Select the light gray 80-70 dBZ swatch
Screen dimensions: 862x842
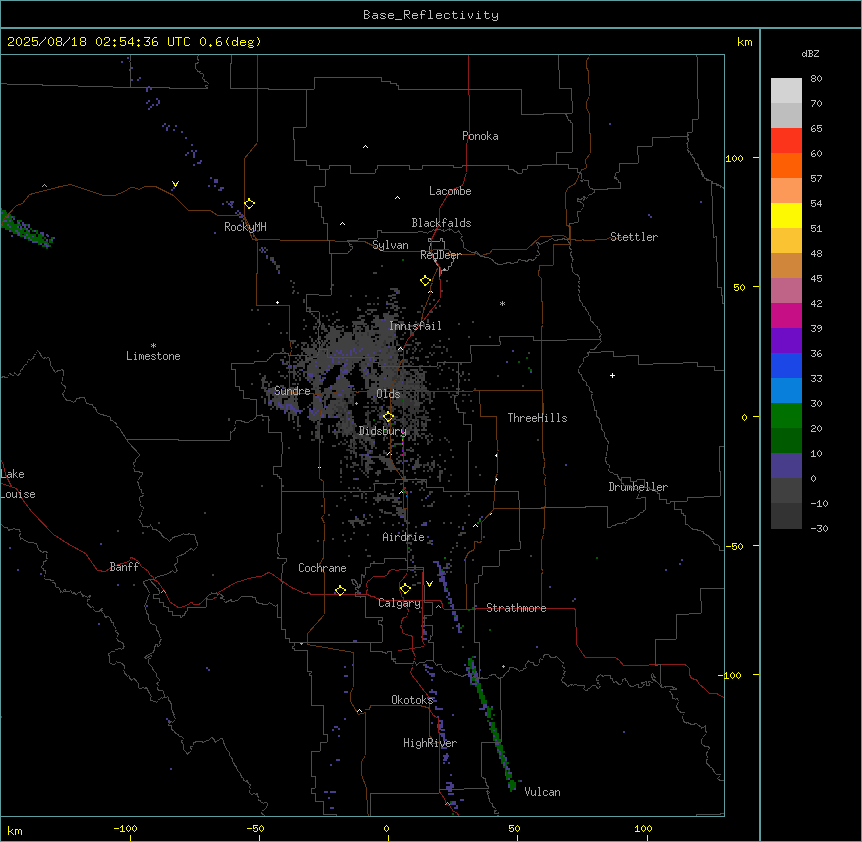coord(786,91)
